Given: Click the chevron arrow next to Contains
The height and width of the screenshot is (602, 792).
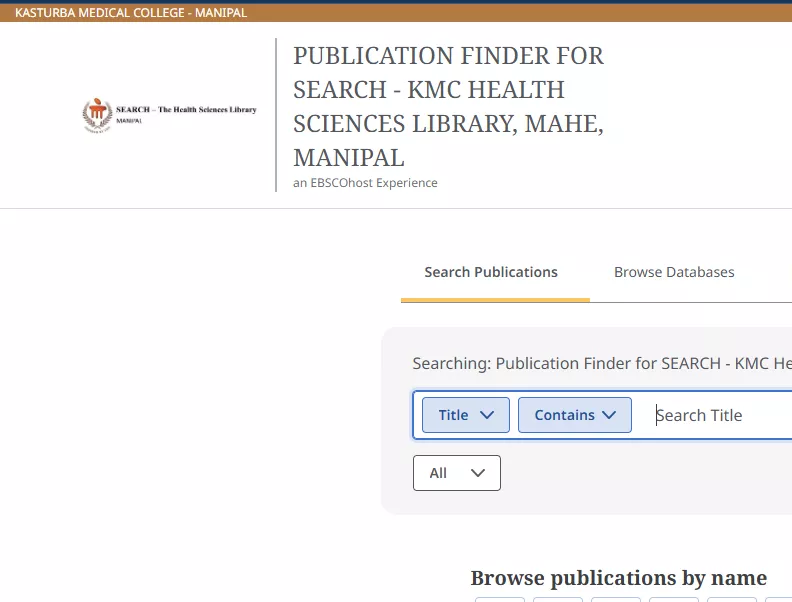Looking at the screenshot, I should tap(609, 415).
